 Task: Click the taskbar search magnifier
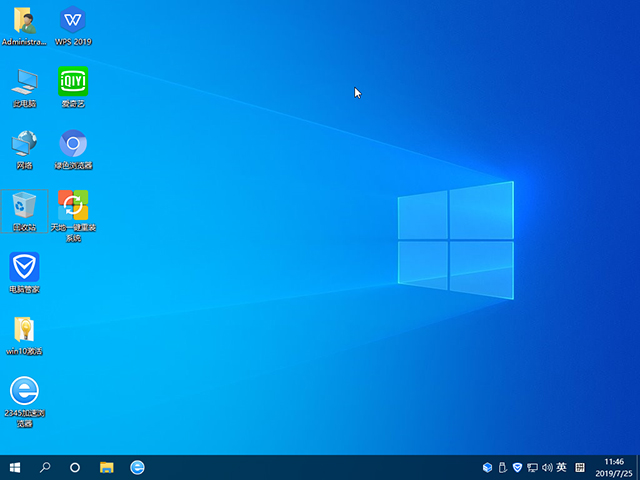tap(45, 467)
